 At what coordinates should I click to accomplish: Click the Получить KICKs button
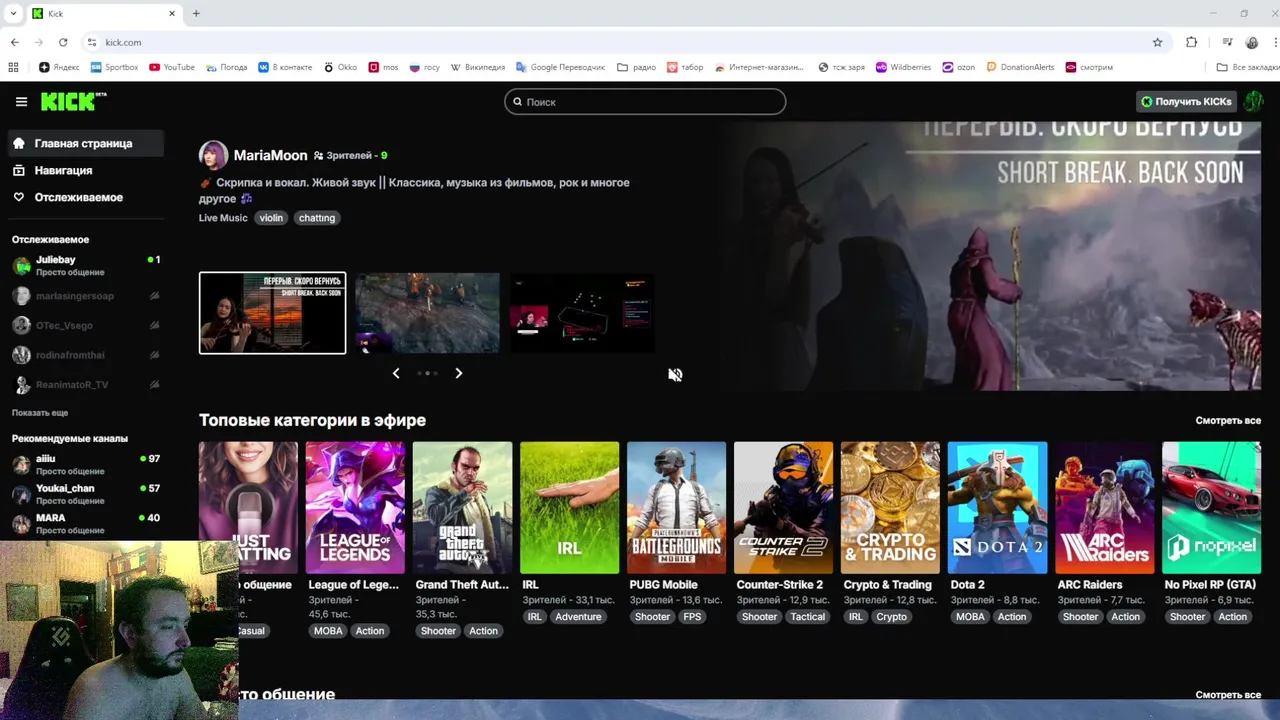pyautogui.click(x=1187, y=102)
